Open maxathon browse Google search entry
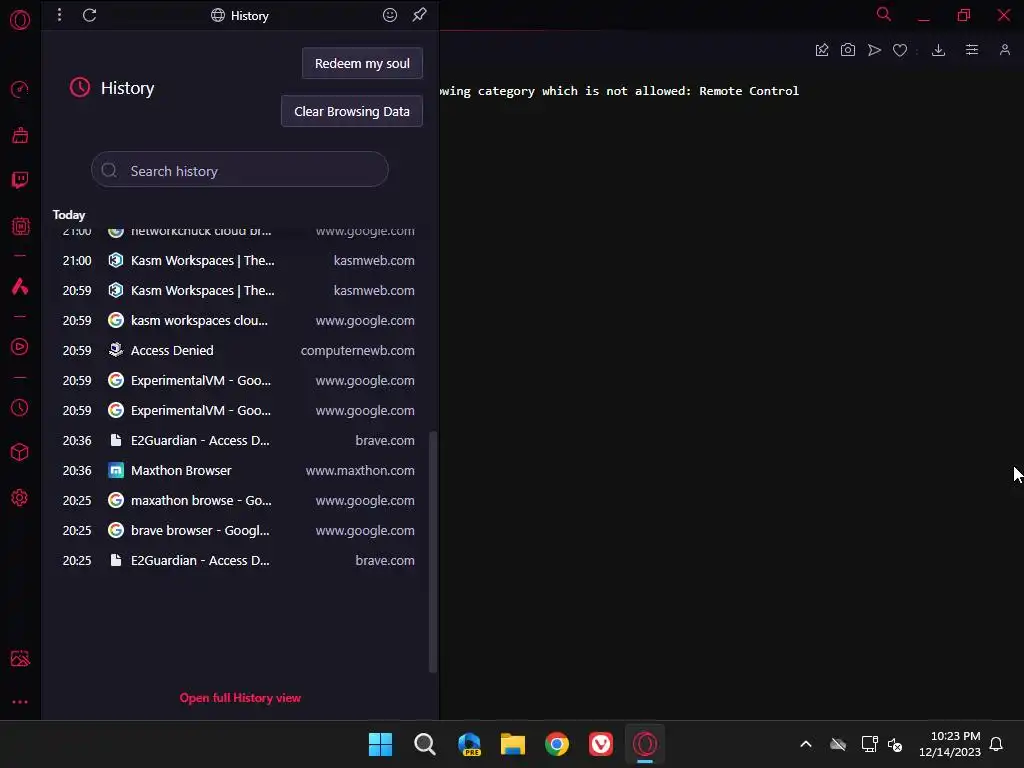The image size is (1024, 768). coord(239,501)
